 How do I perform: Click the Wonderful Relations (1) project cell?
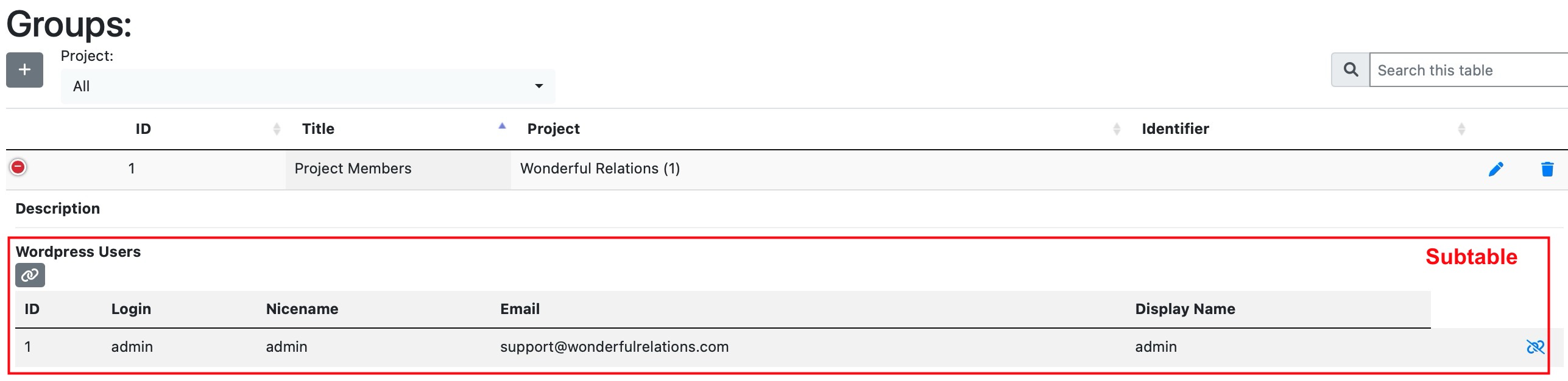click(x=599, y=169)
